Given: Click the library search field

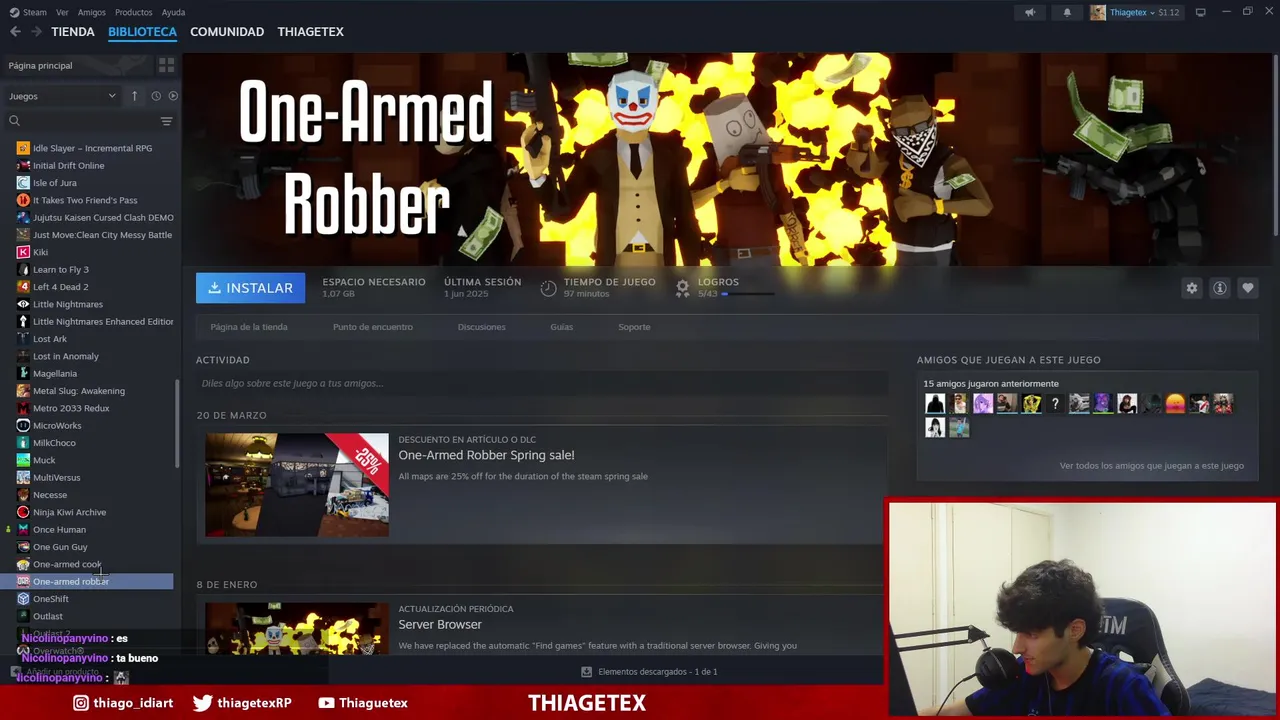Looking at the screenshot, I should pos(83,121).
